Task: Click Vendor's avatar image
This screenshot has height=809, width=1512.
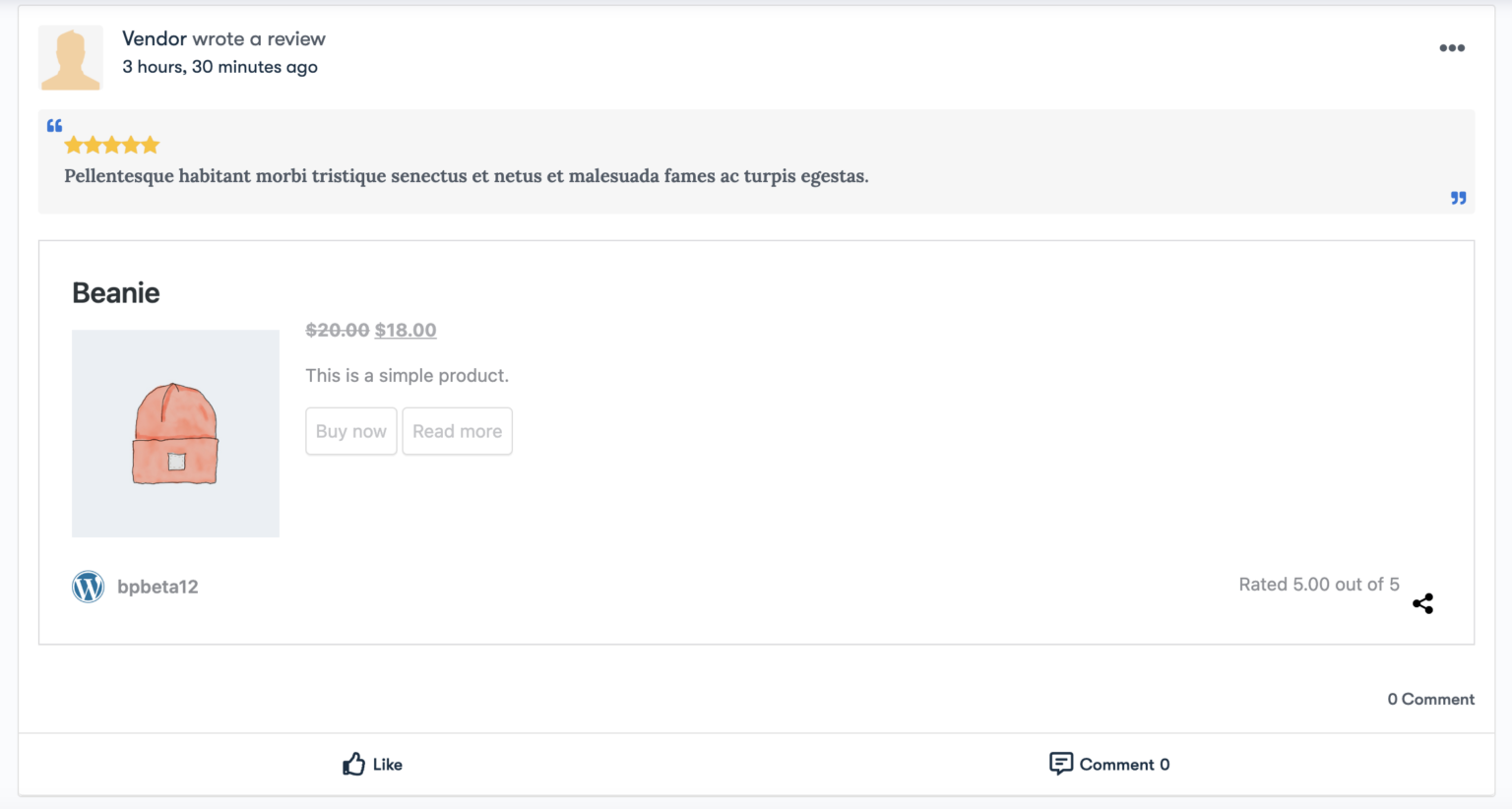Action: [x=70, y=58]
